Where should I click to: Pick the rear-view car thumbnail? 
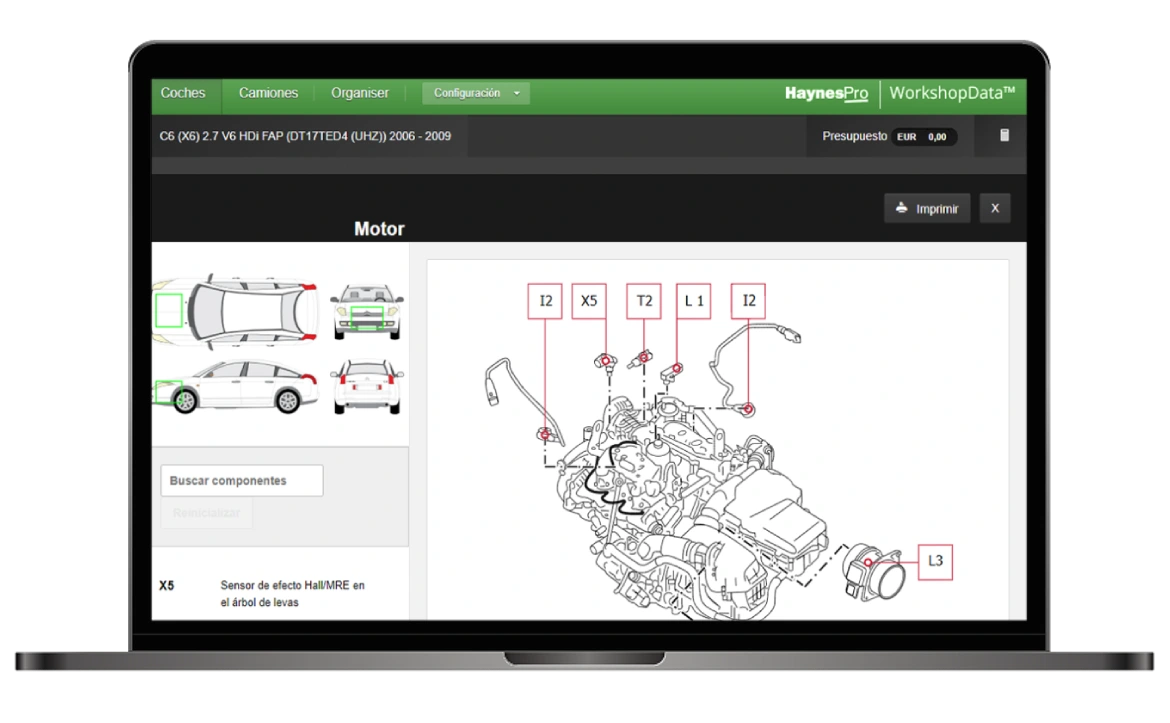pyautogui.click(x=367, y=386)
